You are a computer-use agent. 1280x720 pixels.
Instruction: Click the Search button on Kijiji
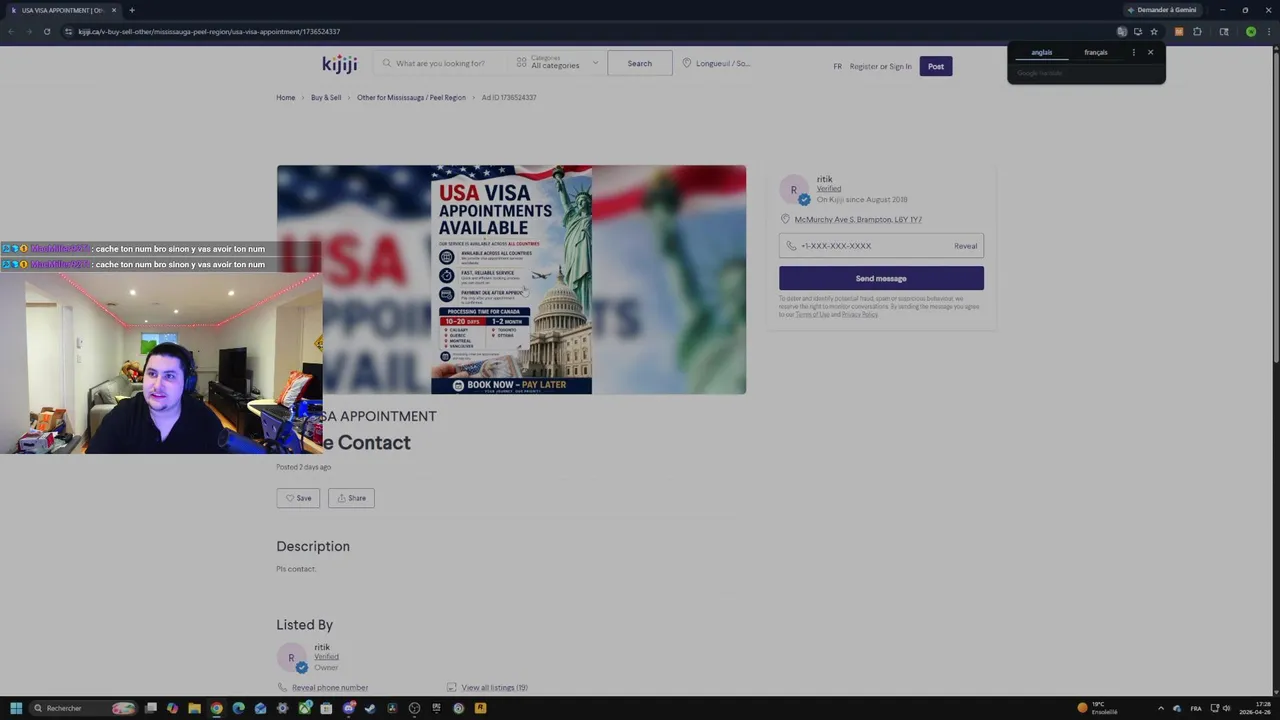click(x=639, y=63)
